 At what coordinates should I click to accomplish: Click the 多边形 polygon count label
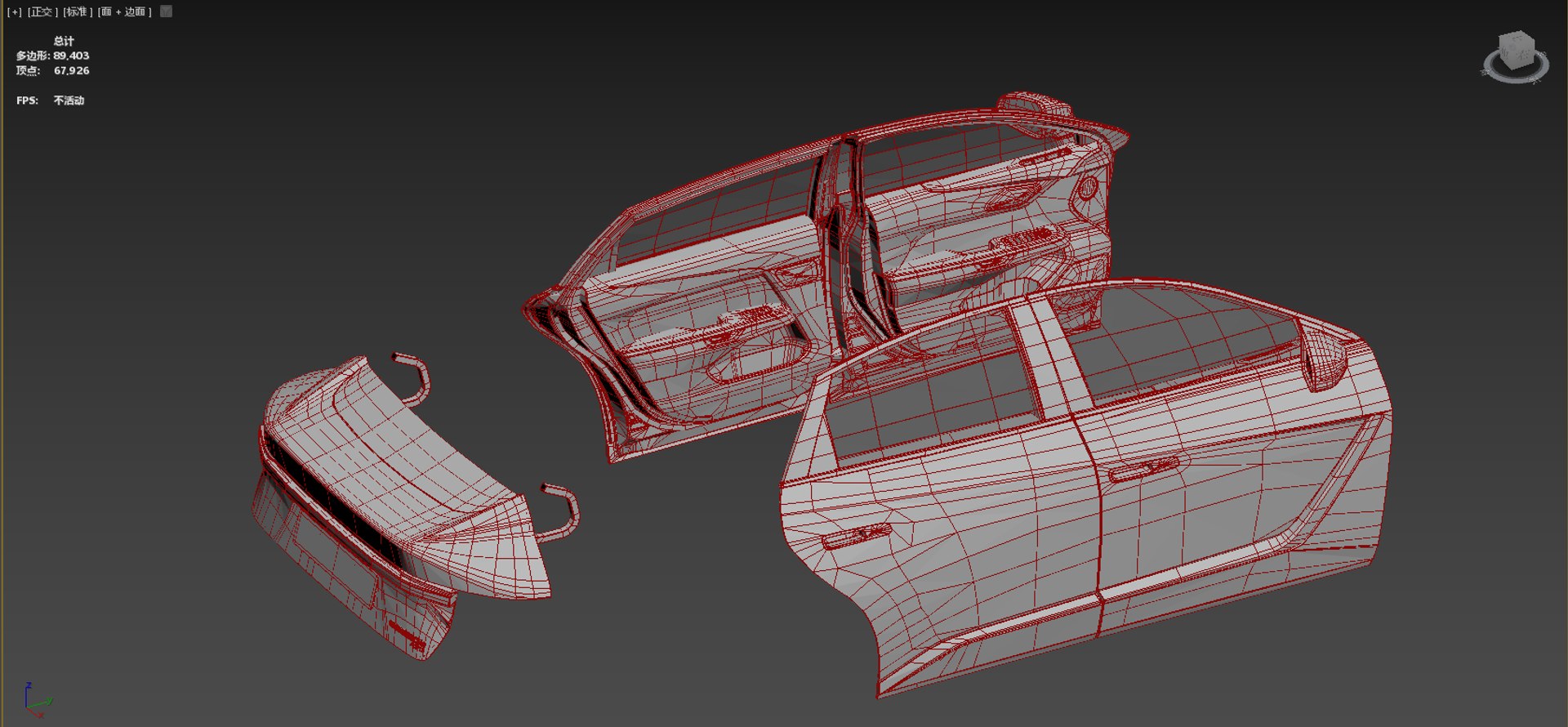(x=33, y=56)
